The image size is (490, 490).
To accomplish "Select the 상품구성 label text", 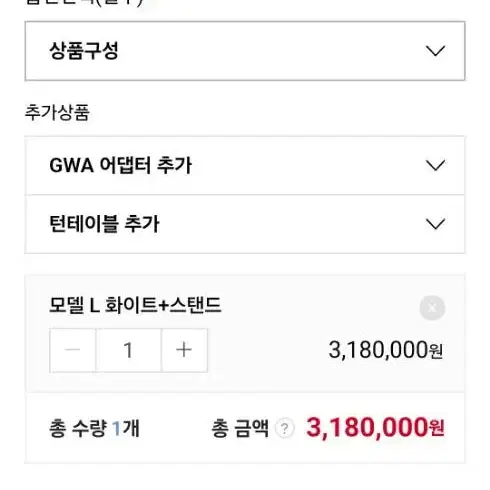I will click(84, 51).
